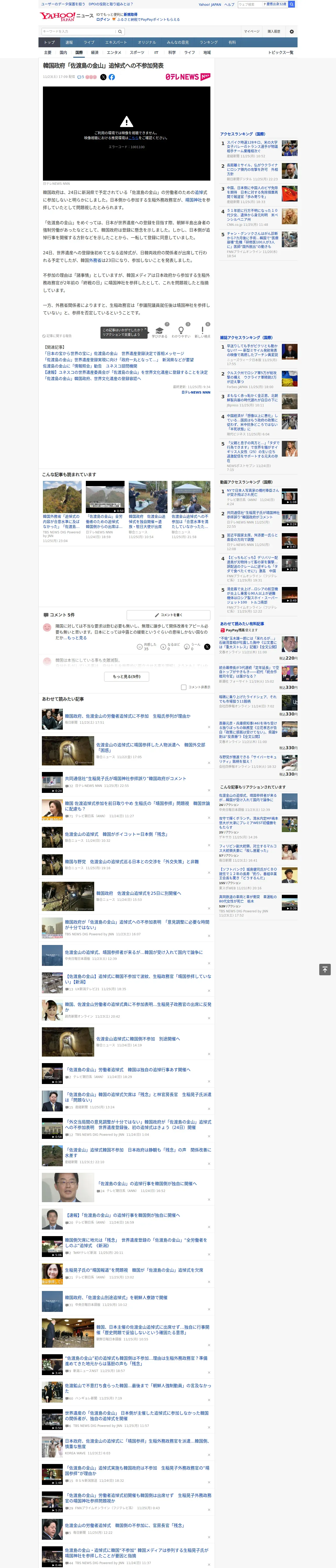
Task: Open related article about 首相メッセージ
Action: pyautogui.click(x=113, y=353)
